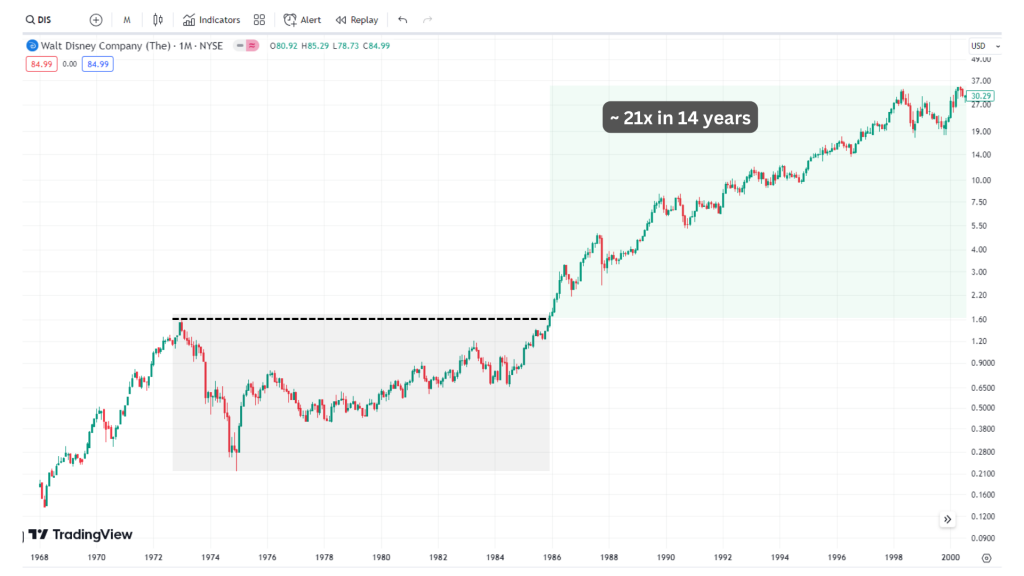Create an Alert

(302, 20)
